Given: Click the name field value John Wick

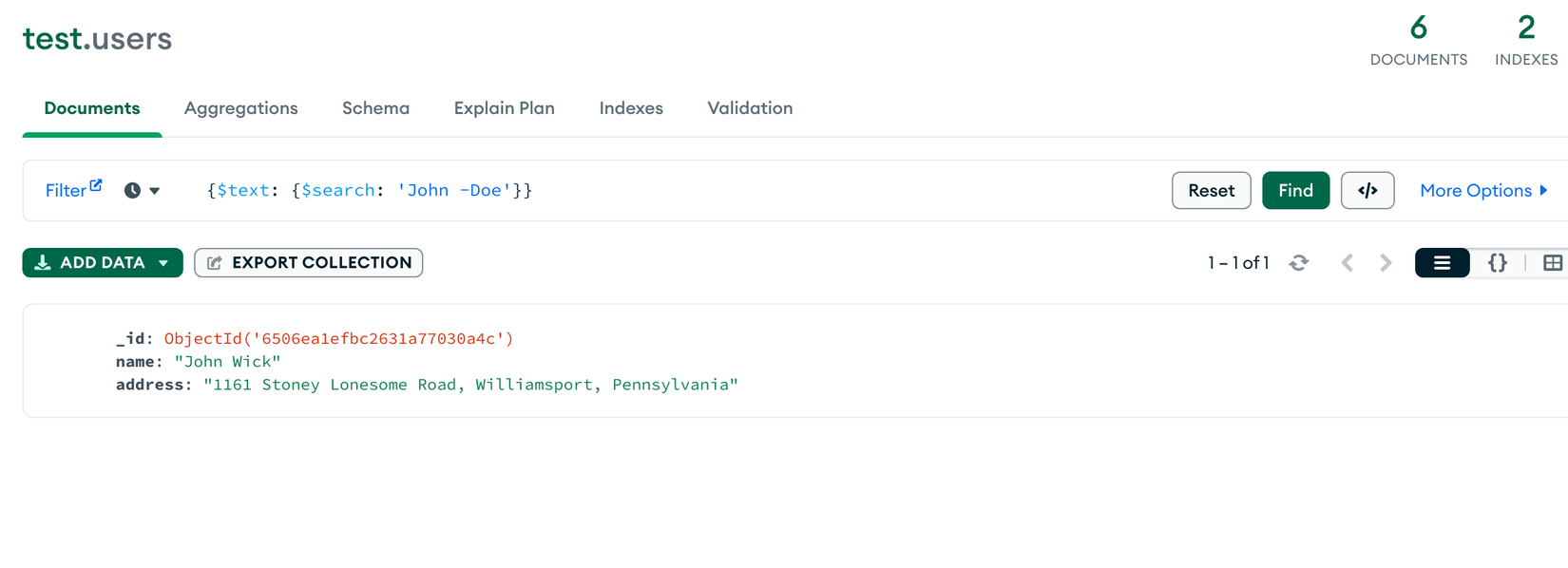Looking at the screenshot, I should 228,362.
